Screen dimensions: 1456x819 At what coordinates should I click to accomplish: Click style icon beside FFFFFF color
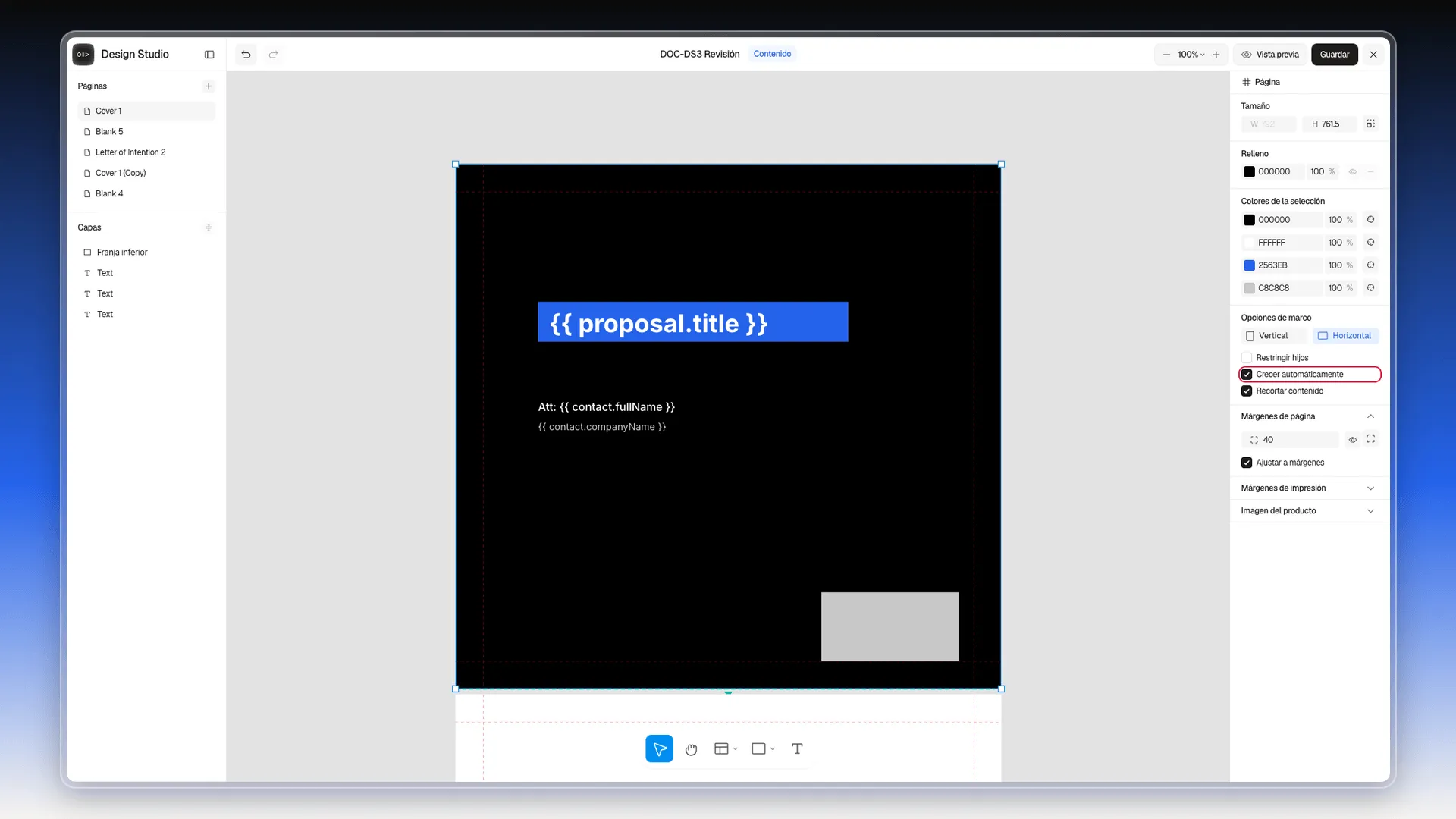1370,243
